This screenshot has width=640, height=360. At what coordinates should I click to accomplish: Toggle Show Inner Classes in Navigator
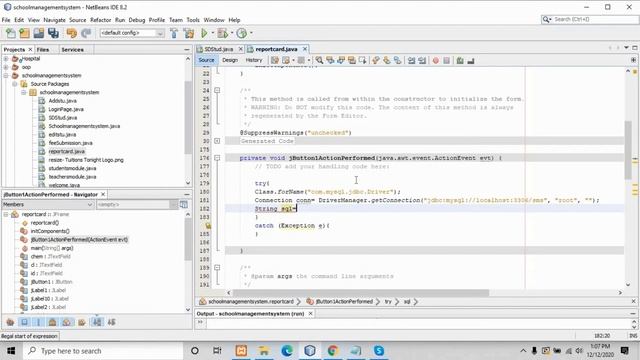(67, 322)
